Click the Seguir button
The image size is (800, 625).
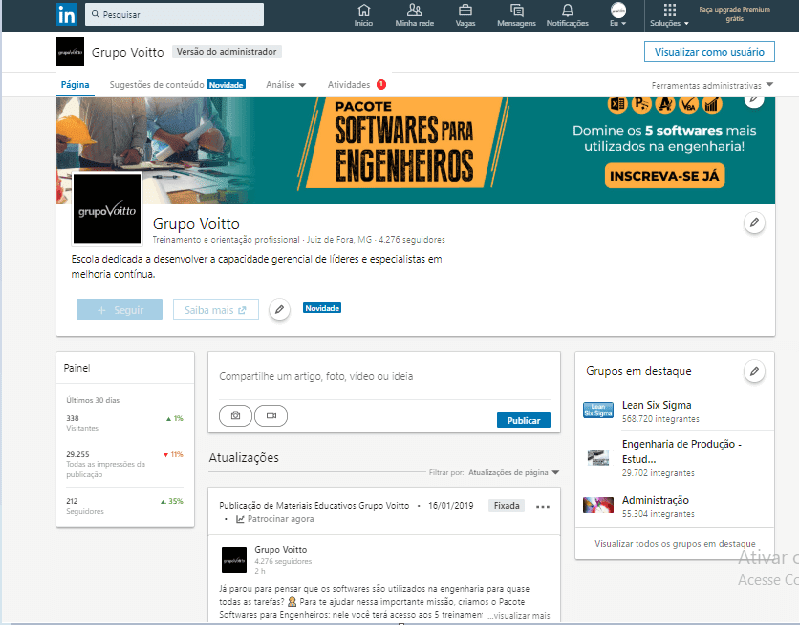pyautogui.click(x=120, y=310)
